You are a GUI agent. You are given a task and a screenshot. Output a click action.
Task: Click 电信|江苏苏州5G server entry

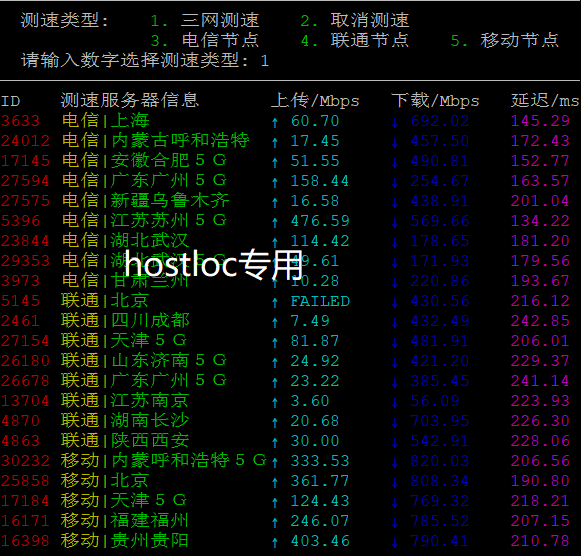(144, 221)
